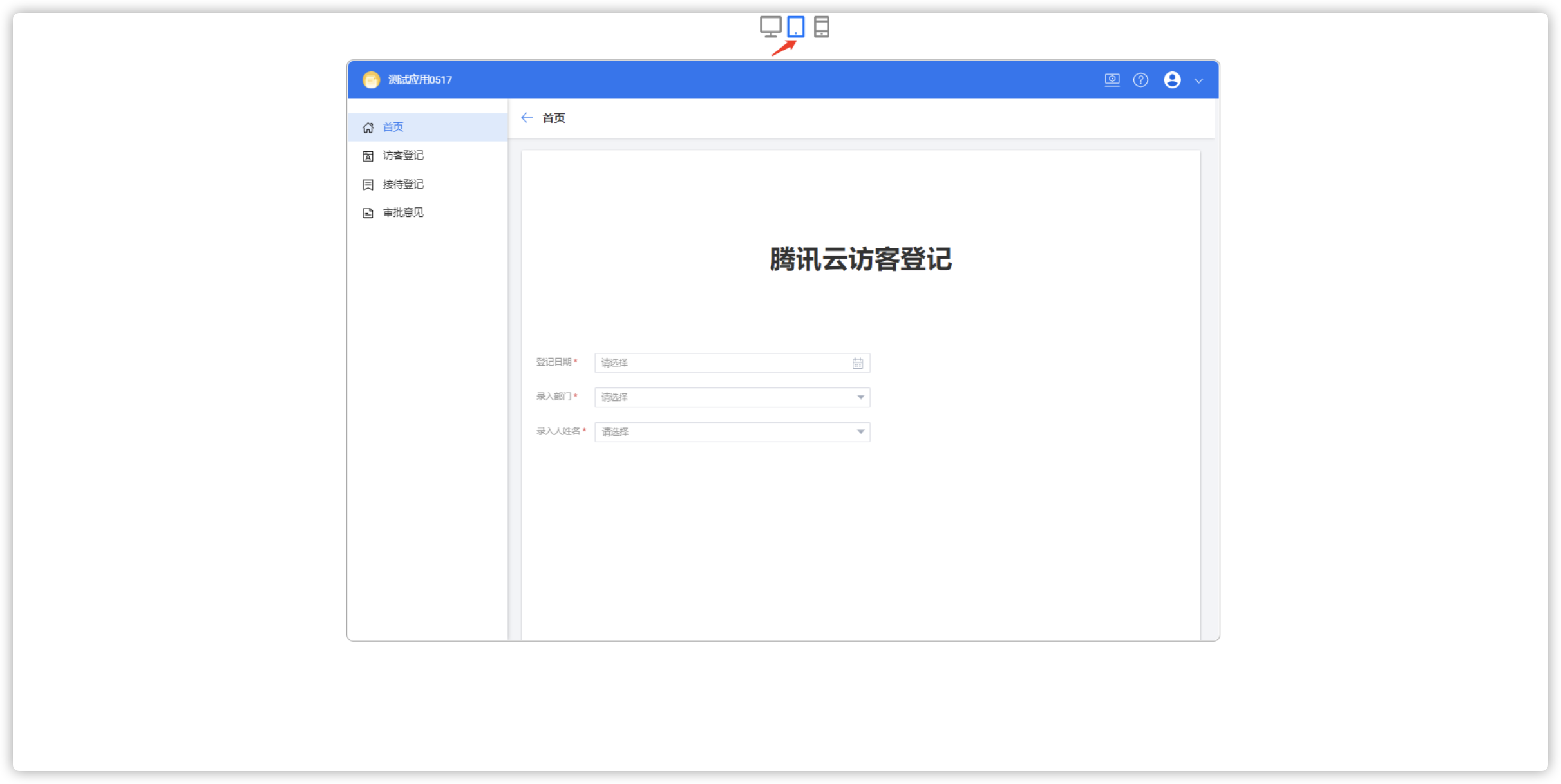Click the 测试应用0517 app title
1561x784 pixels.
[420, 80]
